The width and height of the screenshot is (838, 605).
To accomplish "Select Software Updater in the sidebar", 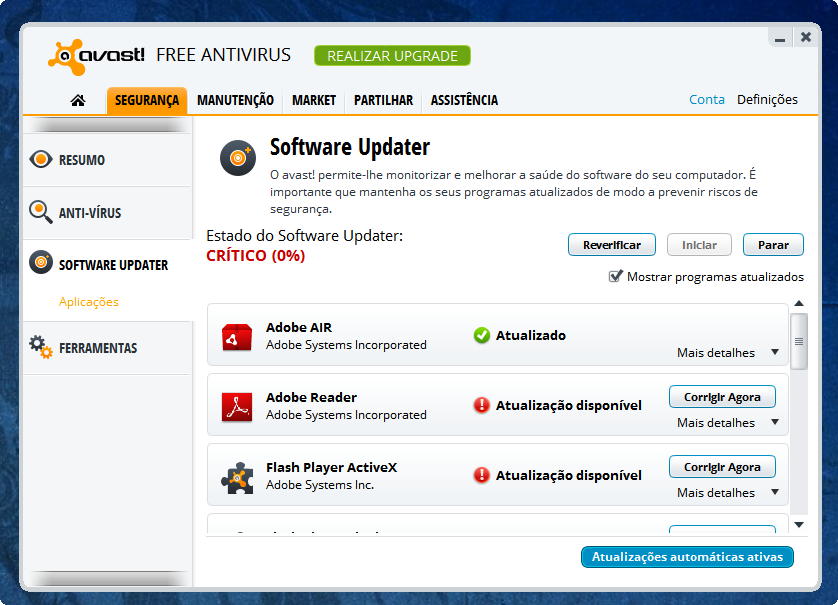I will click(107, 265).
